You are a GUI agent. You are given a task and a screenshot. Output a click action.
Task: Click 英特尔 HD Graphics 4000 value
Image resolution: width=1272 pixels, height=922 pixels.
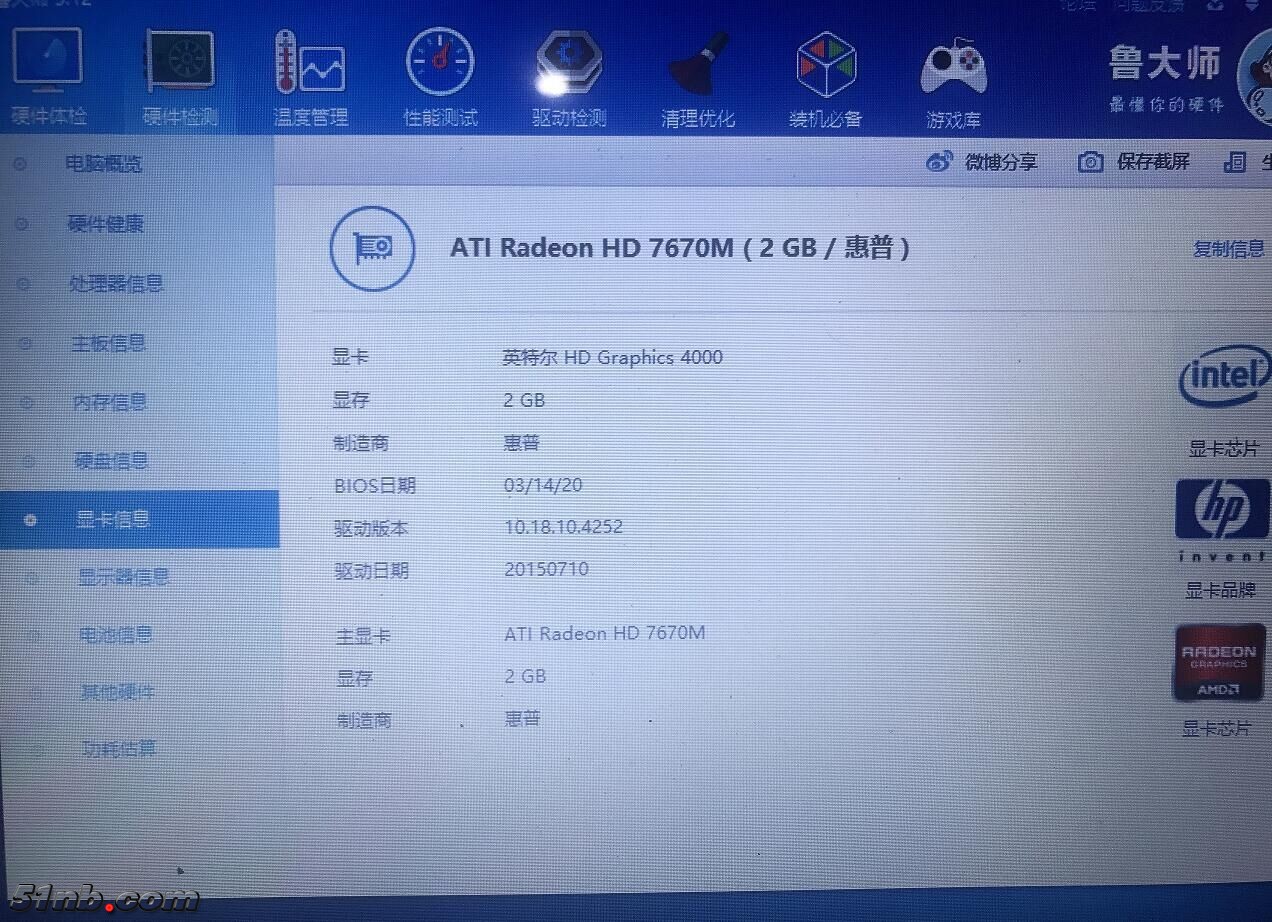612,357
